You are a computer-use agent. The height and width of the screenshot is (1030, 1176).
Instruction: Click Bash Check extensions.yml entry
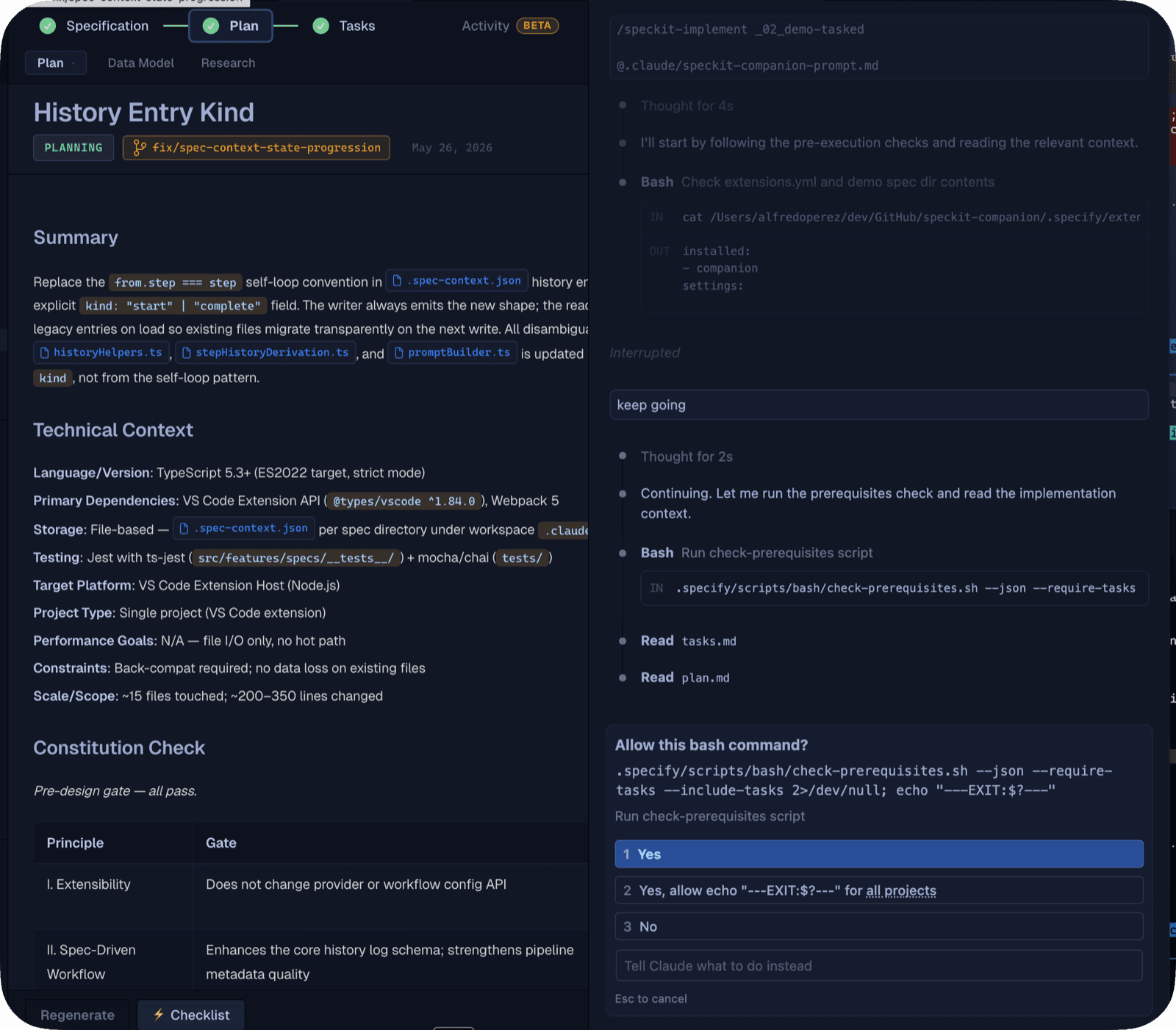coord(817,182)
